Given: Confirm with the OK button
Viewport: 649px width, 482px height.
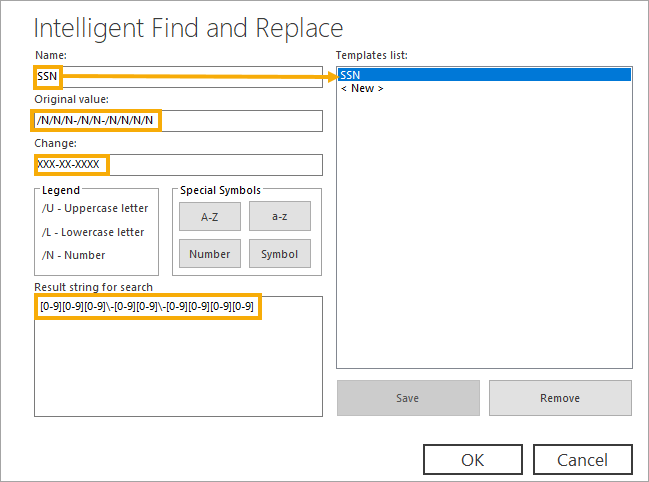Looking at the screenshot, I should point(473,460).
